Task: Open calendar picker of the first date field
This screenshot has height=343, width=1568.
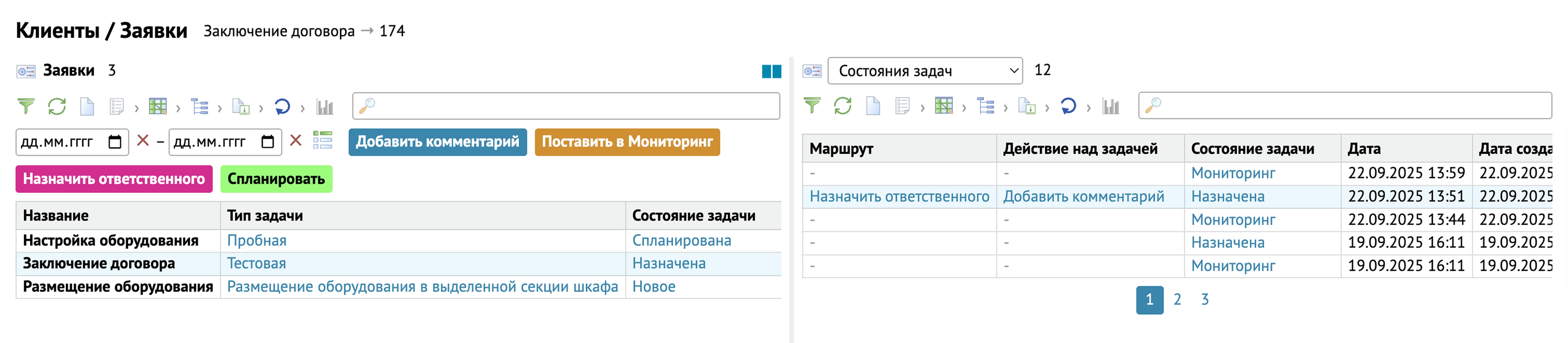Action: (x=114, y=142)
